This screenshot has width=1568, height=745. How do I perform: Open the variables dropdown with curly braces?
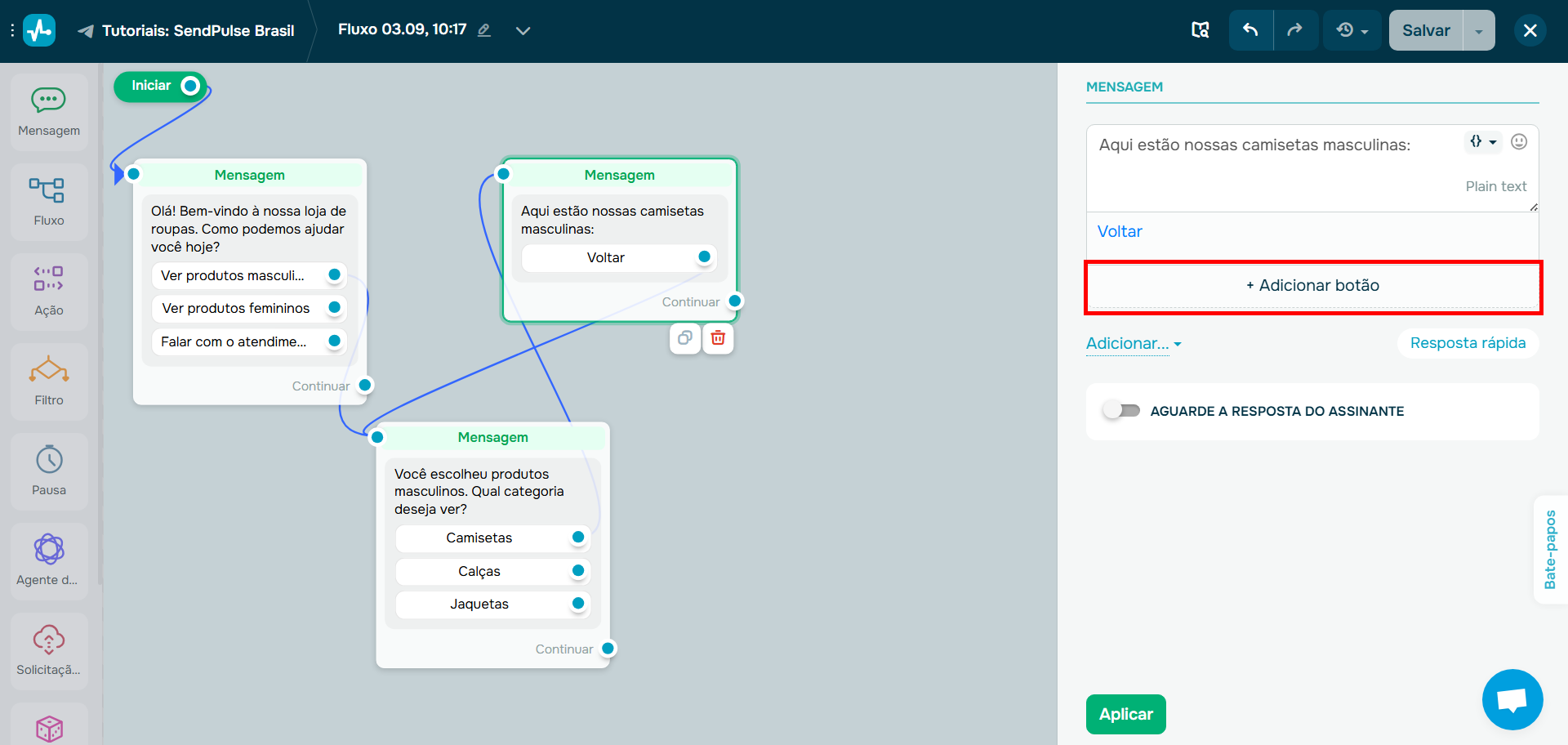tap(1483, 141)
